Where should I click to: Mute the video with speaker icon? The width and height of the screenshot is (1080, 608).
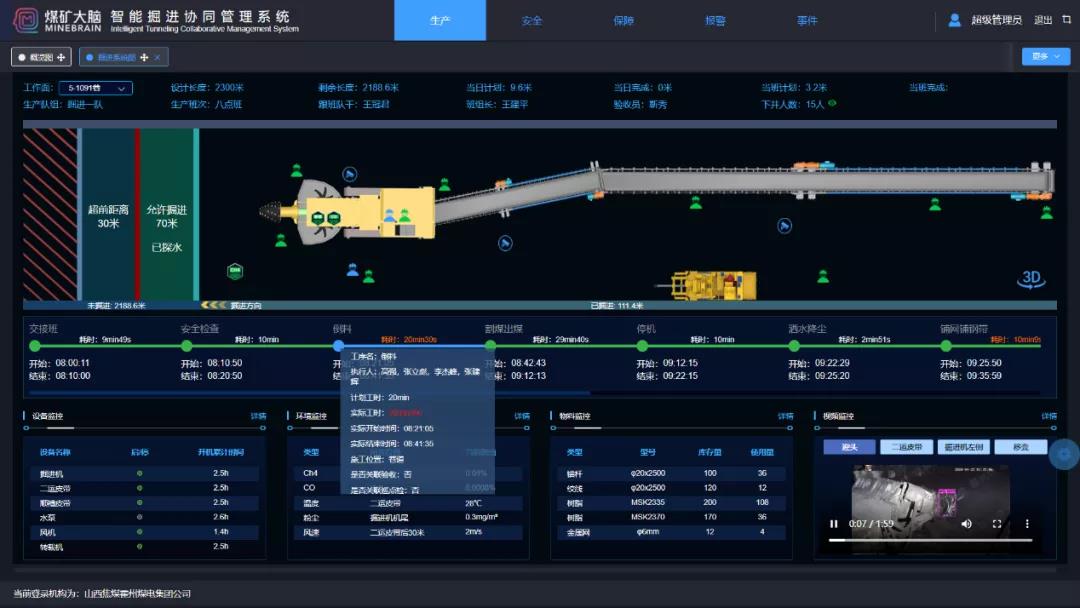[966, 524]
